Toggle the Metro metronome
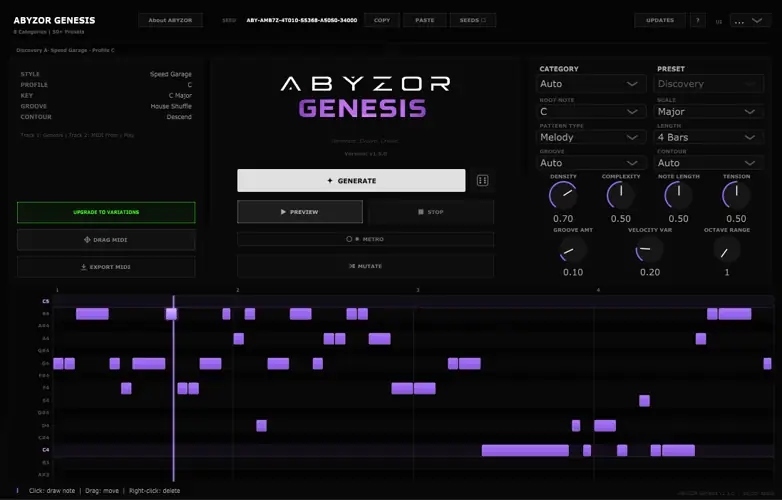Image resolution: width=782 pixels, height=500 pixels. [x=366, y=239]
